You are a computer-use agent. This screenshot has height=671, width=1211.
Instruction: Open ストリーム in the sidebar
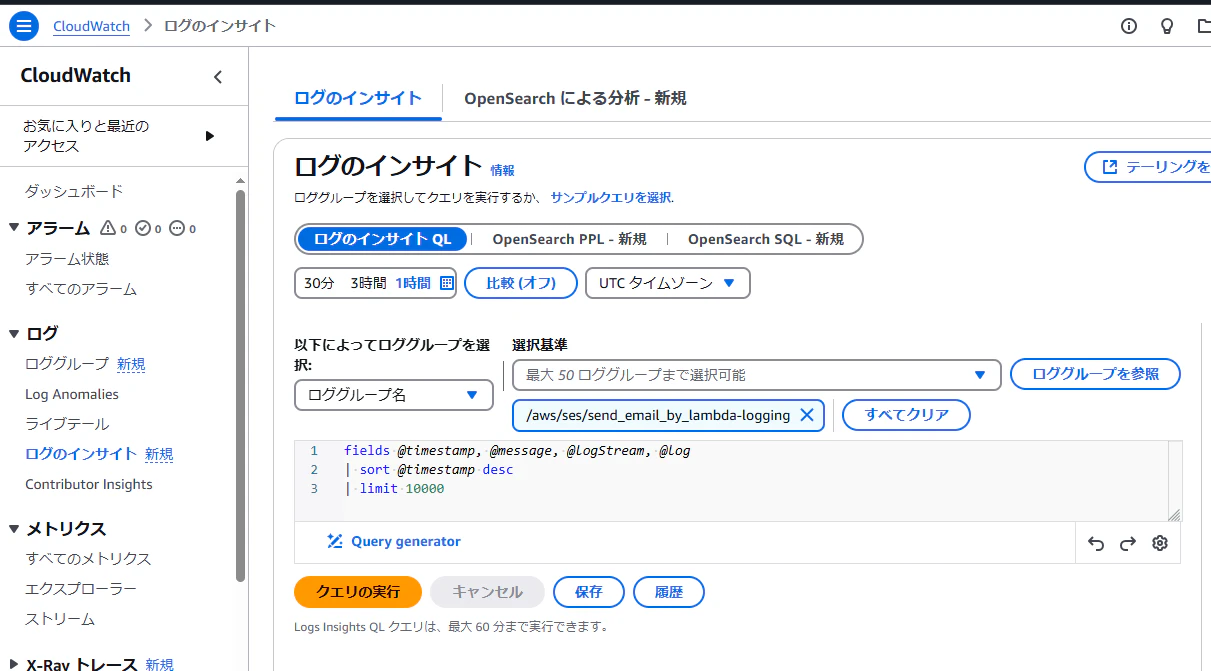coord(60,619)
